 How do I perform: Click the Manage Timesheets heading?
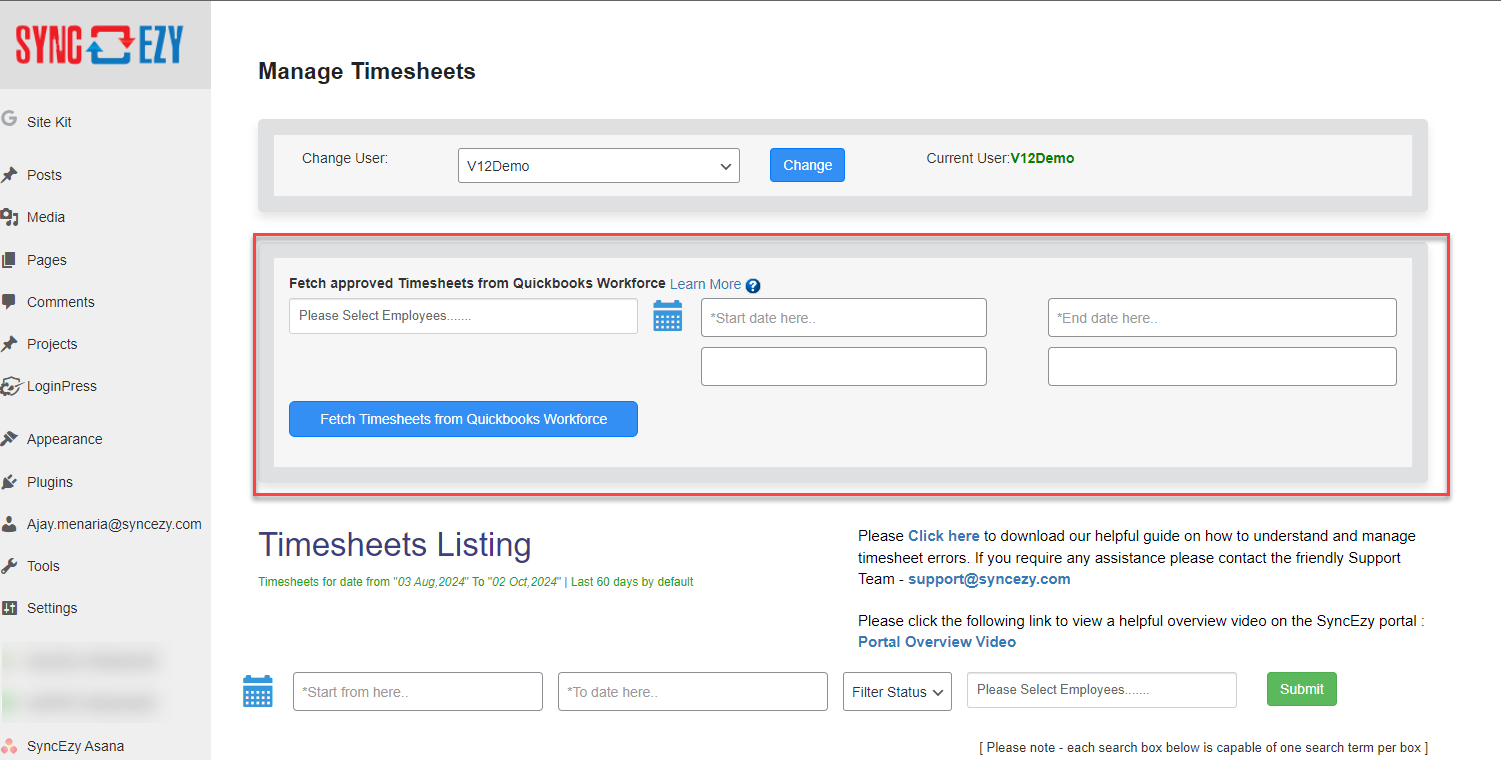tap(367, 71)
